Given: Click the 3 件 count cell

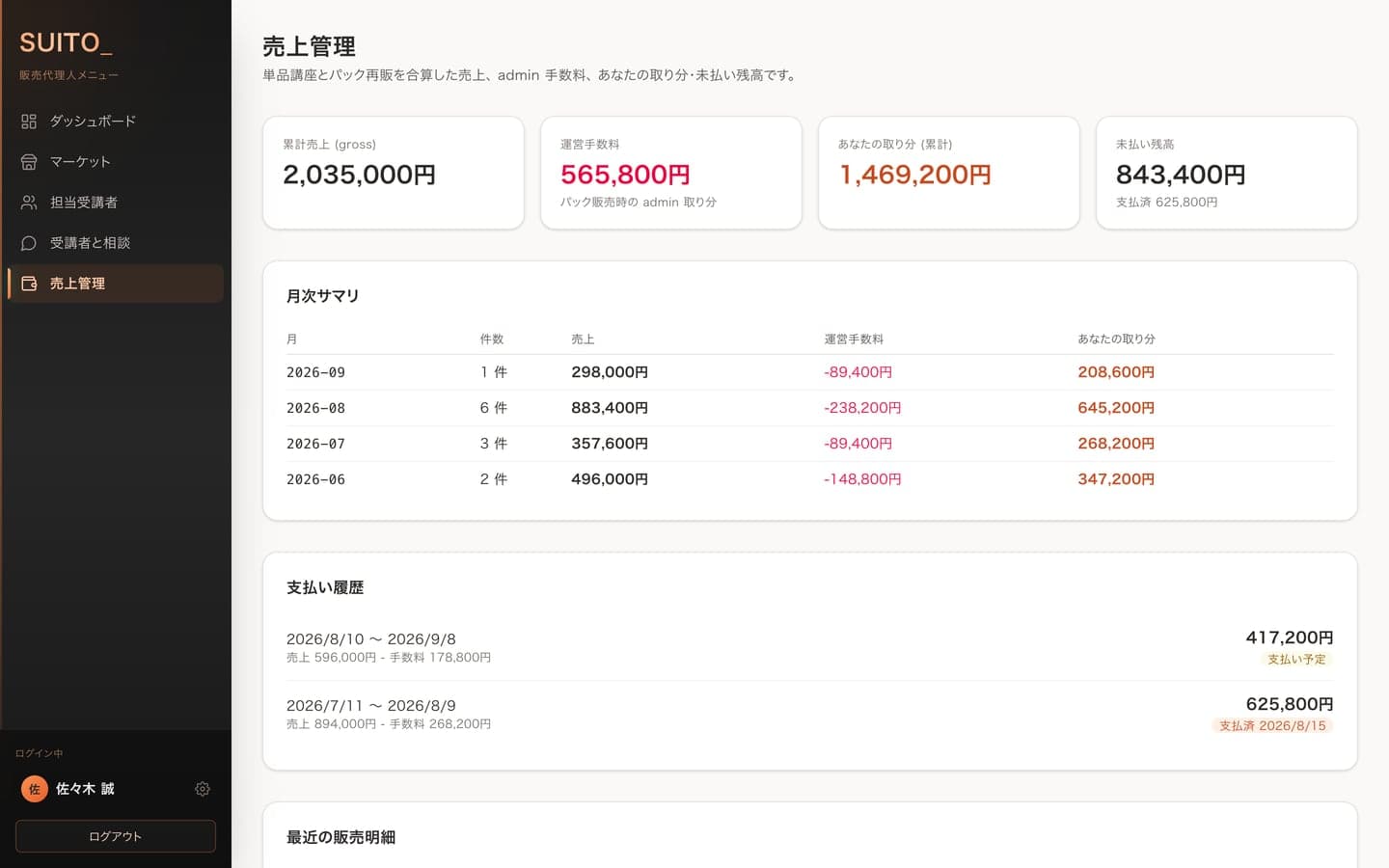Looking at the screenshot, I should 493,444.
